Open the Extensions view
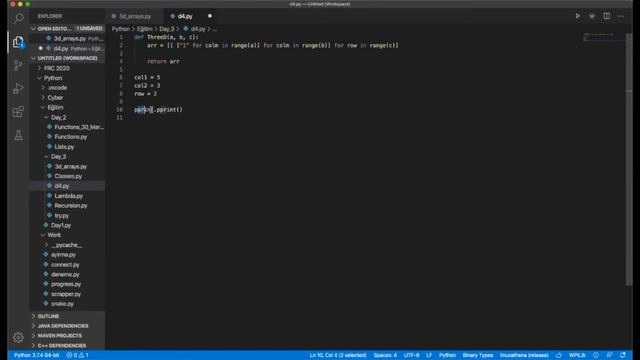Image resolution: width=640 pixels, height=360 pixels. tap(18, 111)
